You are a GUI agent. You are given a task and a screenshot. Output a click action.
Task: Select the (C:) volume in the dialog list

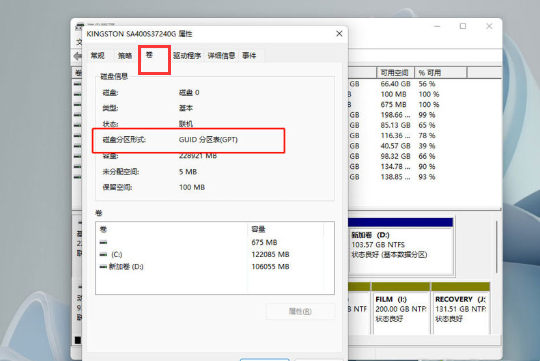[116, 255]
